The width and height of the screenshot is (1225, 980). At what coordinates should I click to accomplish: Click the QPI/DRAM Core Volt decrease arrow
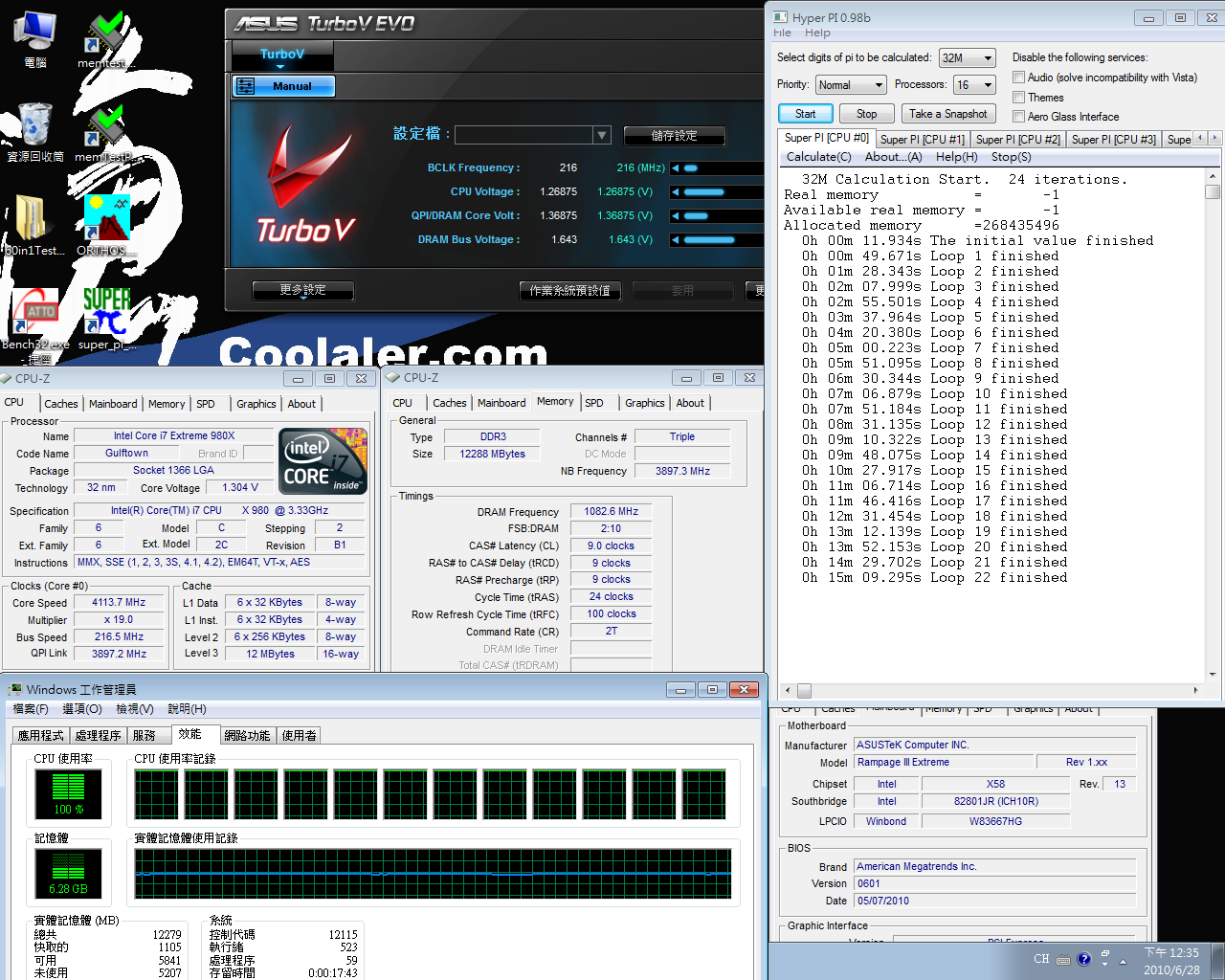675,215
